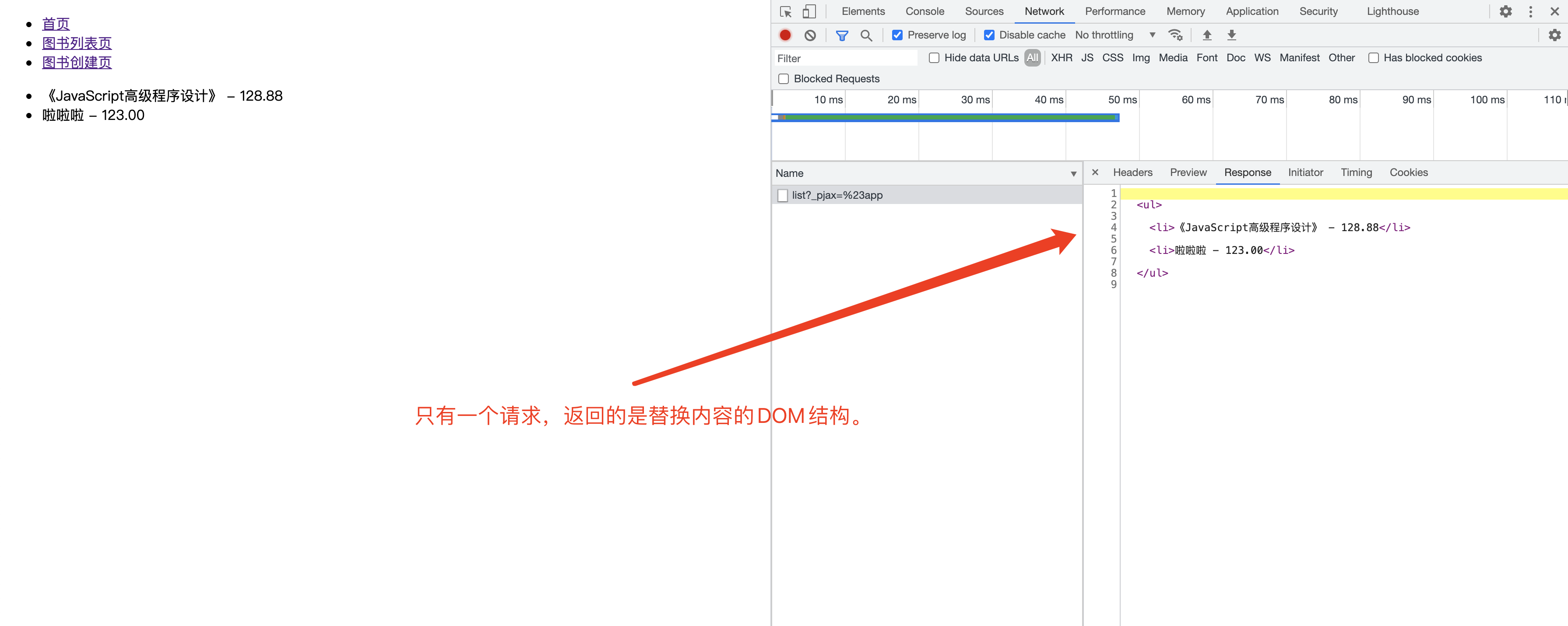Open network conditions wifi icon
This screenshot has height=626, width=1568.
(x=1175, y=35)
